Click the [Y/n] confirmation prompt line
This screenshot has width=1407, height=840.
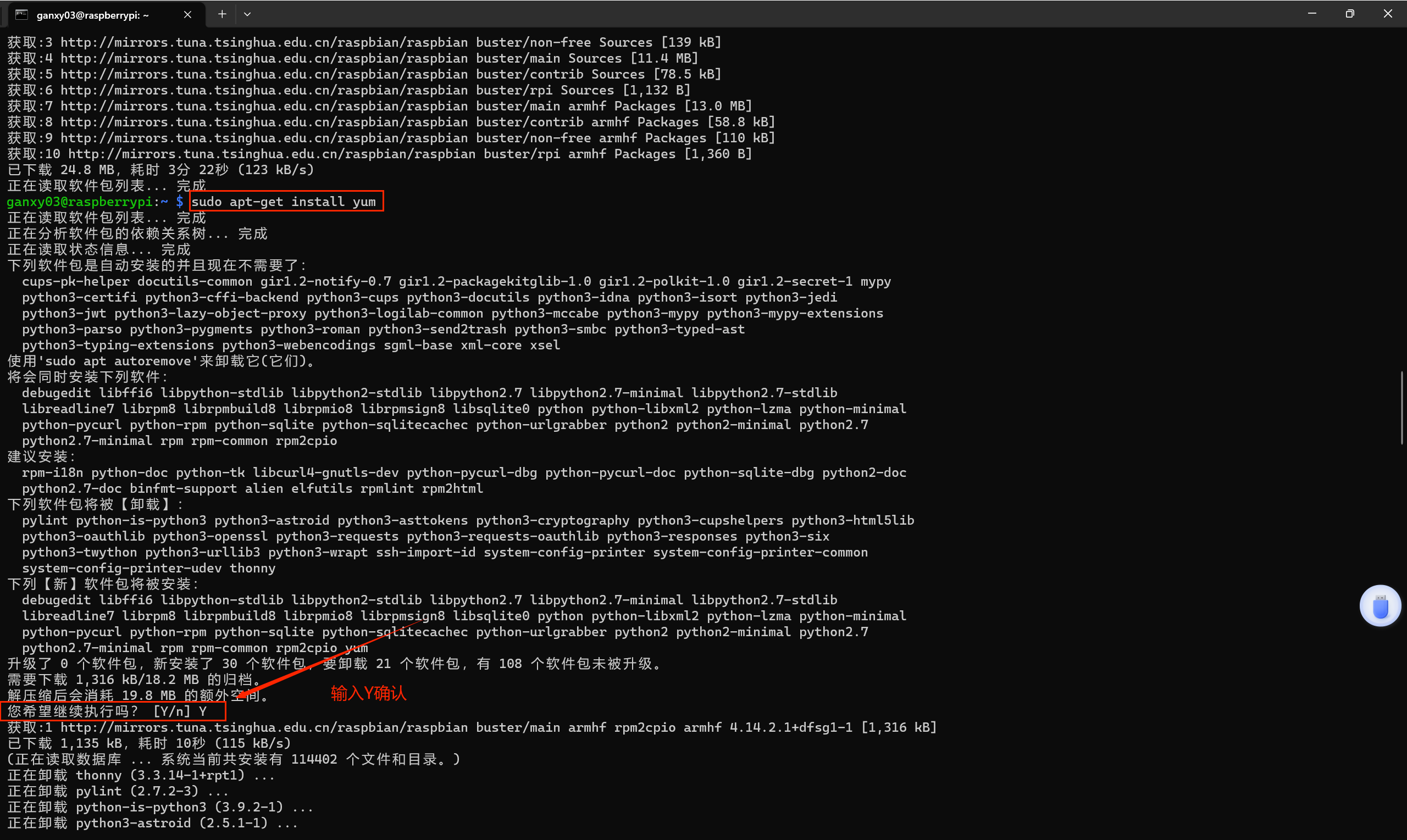(108, 711)
